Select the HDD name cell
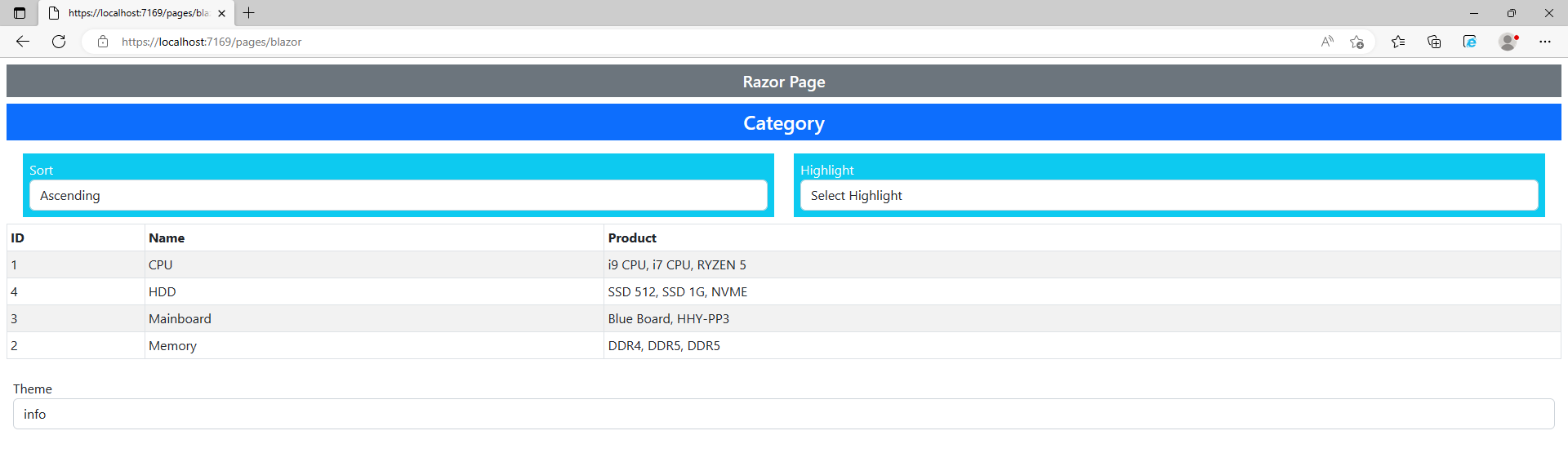 pos(374,292)
